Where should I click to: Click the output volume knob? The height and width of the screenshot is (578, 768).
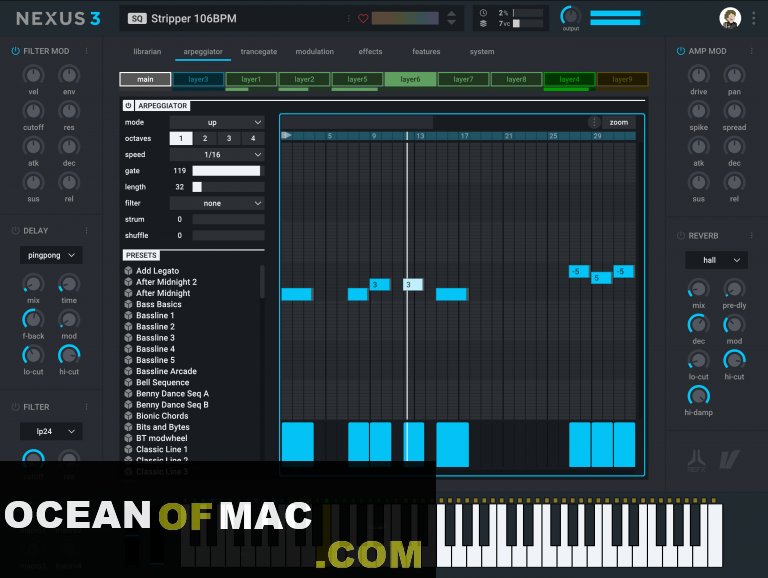[571, 16]
